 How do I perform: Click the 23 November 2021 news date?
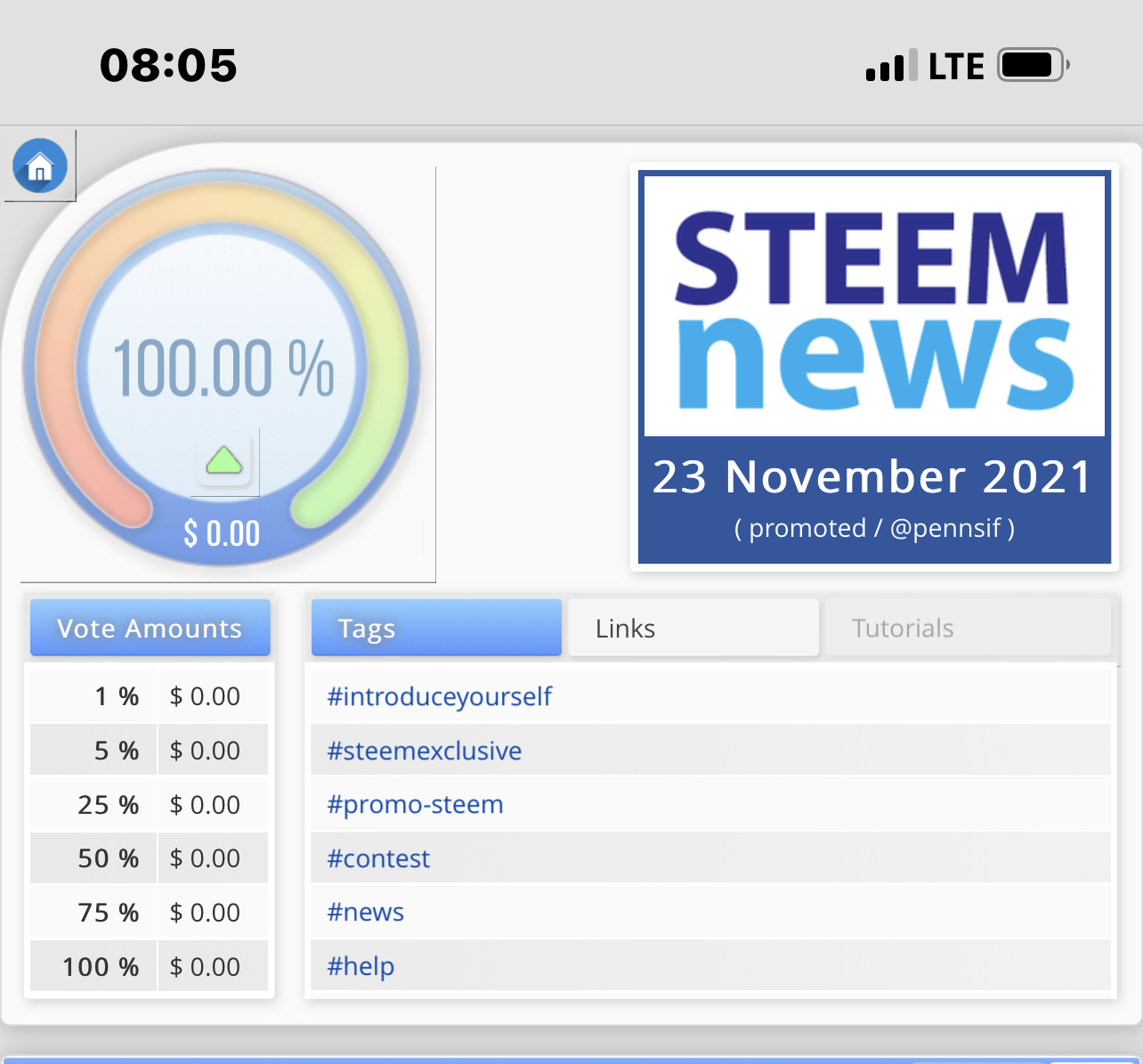coord(872,476)
